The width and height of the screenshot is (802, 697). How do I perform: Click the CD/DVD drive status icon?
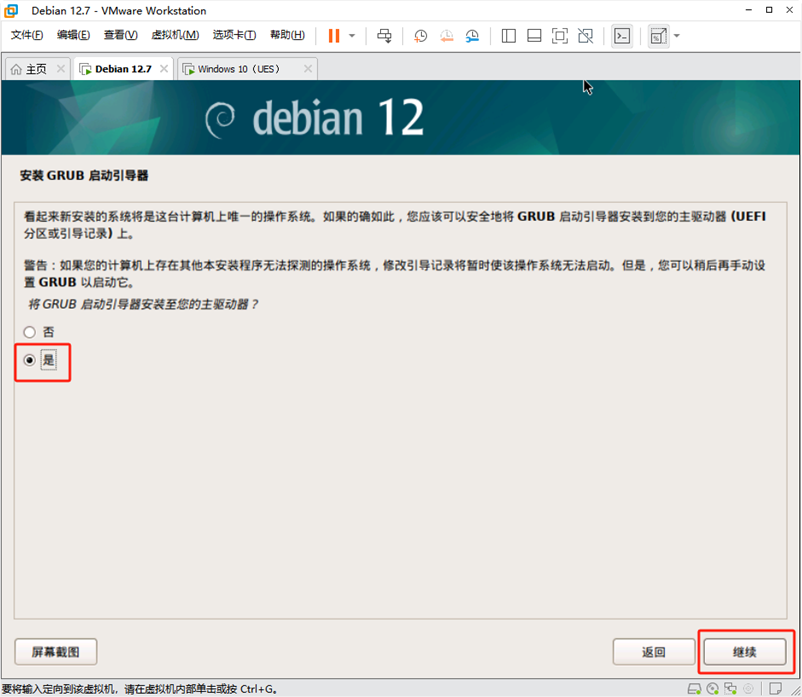coord(712,689)
